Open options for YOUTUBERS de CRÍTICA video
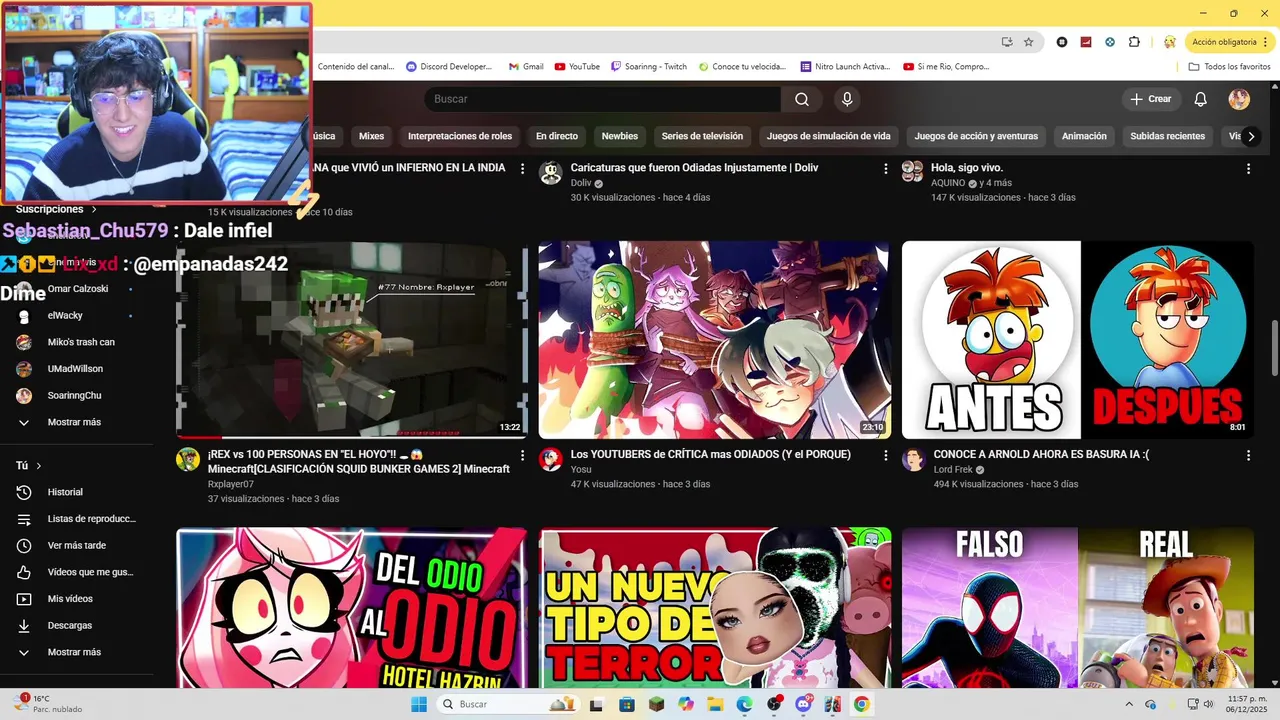The height and width of the screenshot is (720, 1280). coord(885,455)
